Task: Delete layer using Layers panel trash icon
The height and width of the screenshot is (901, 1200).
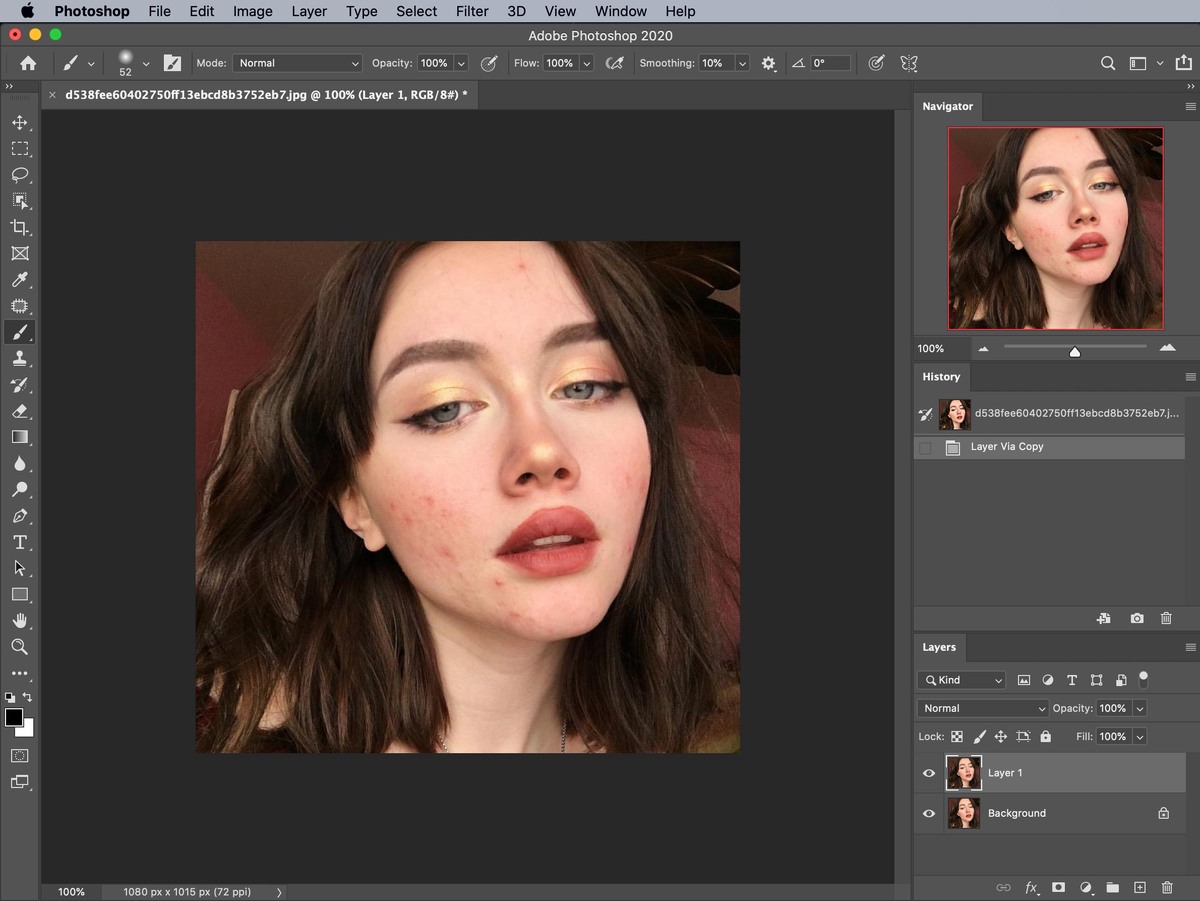Action: [x=1166, y=887]
